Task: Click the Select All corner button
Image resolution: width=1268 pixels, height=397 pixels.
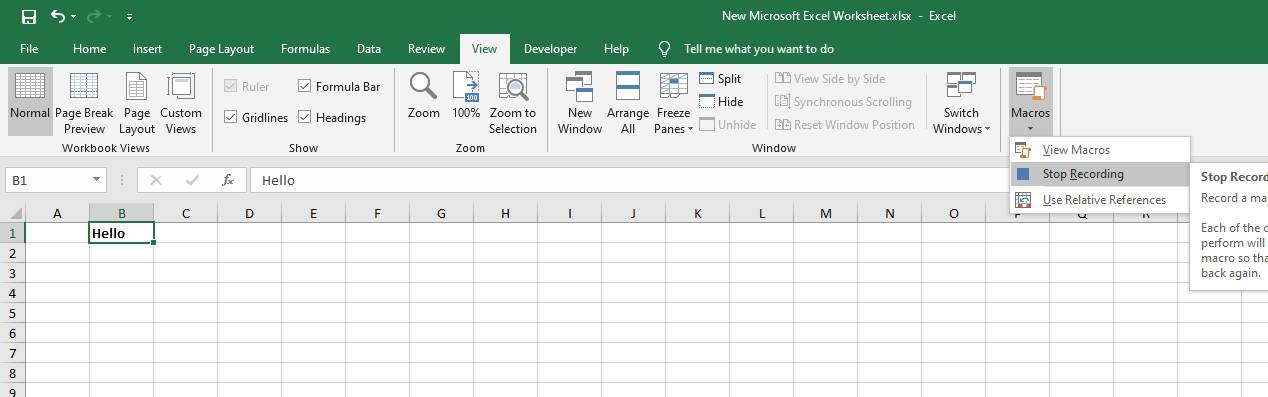Action: [x=12, y=213]
